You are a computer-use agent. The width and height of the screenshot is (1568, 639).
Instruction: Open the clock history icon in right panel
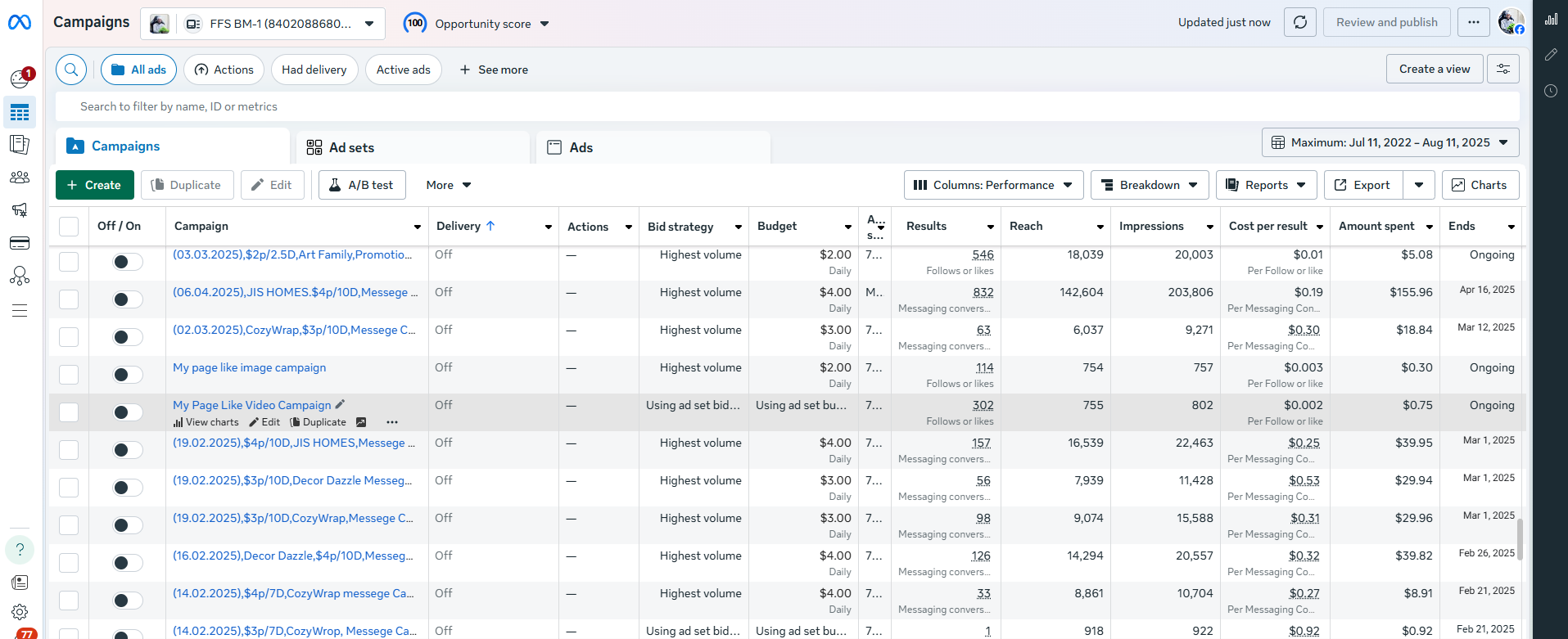[x=1551, y=91]
